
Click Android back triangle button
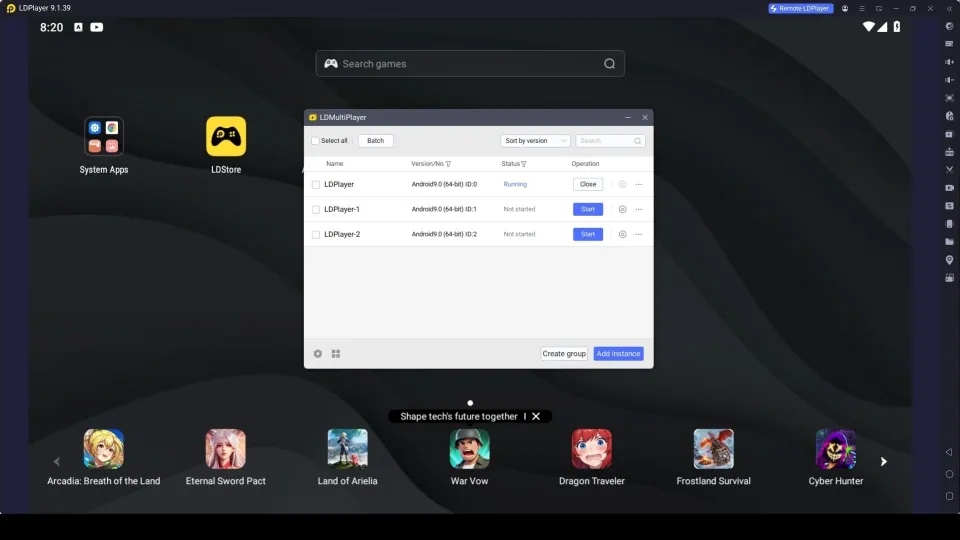pos(949,452)
